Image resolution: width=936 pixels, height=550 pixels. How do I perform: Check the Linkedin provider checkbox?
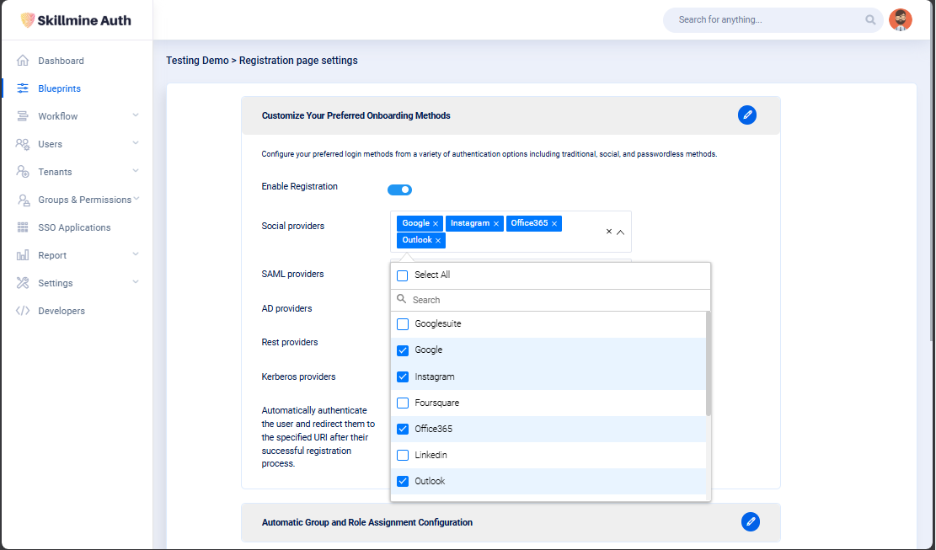click(403, 455)
